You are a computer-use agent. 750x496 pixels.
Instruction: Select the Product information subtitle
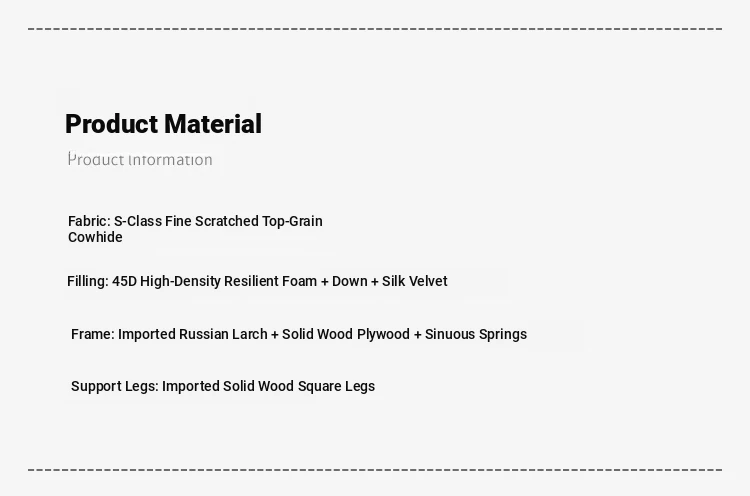point(140,160)
